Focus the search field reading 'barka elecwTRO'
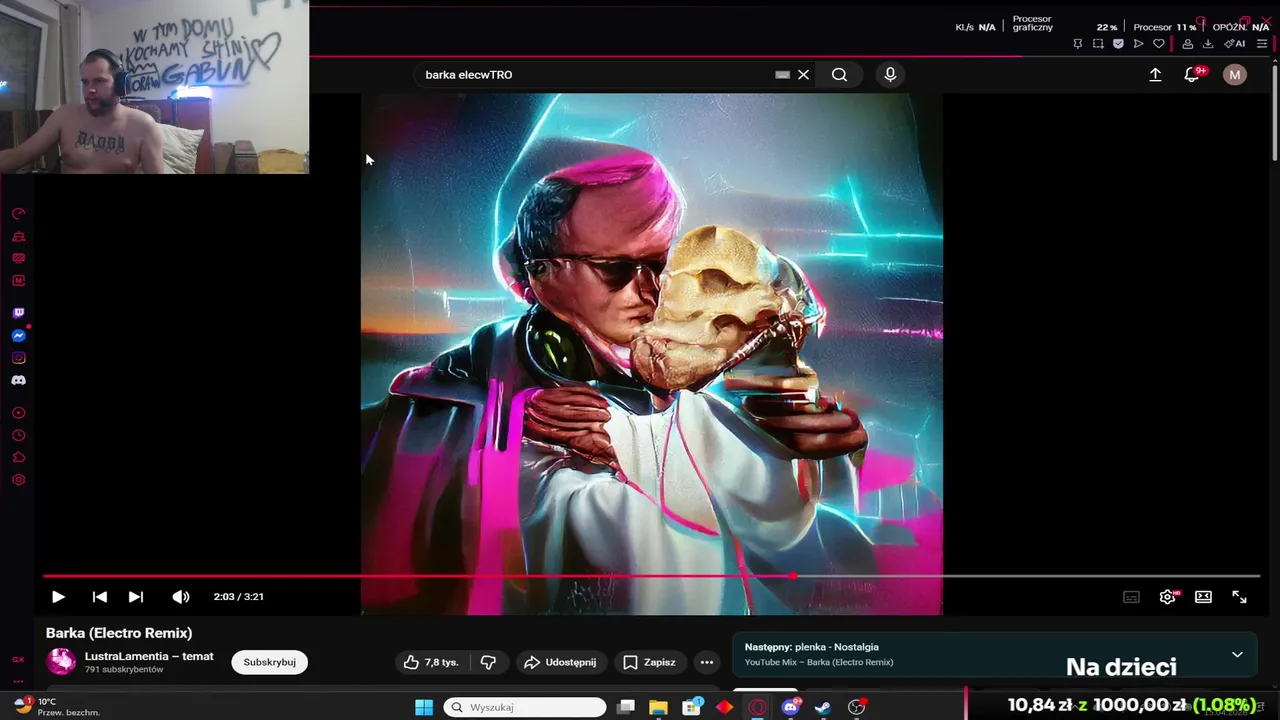This screenshot has height=720, width=1280. pos(595,75)
